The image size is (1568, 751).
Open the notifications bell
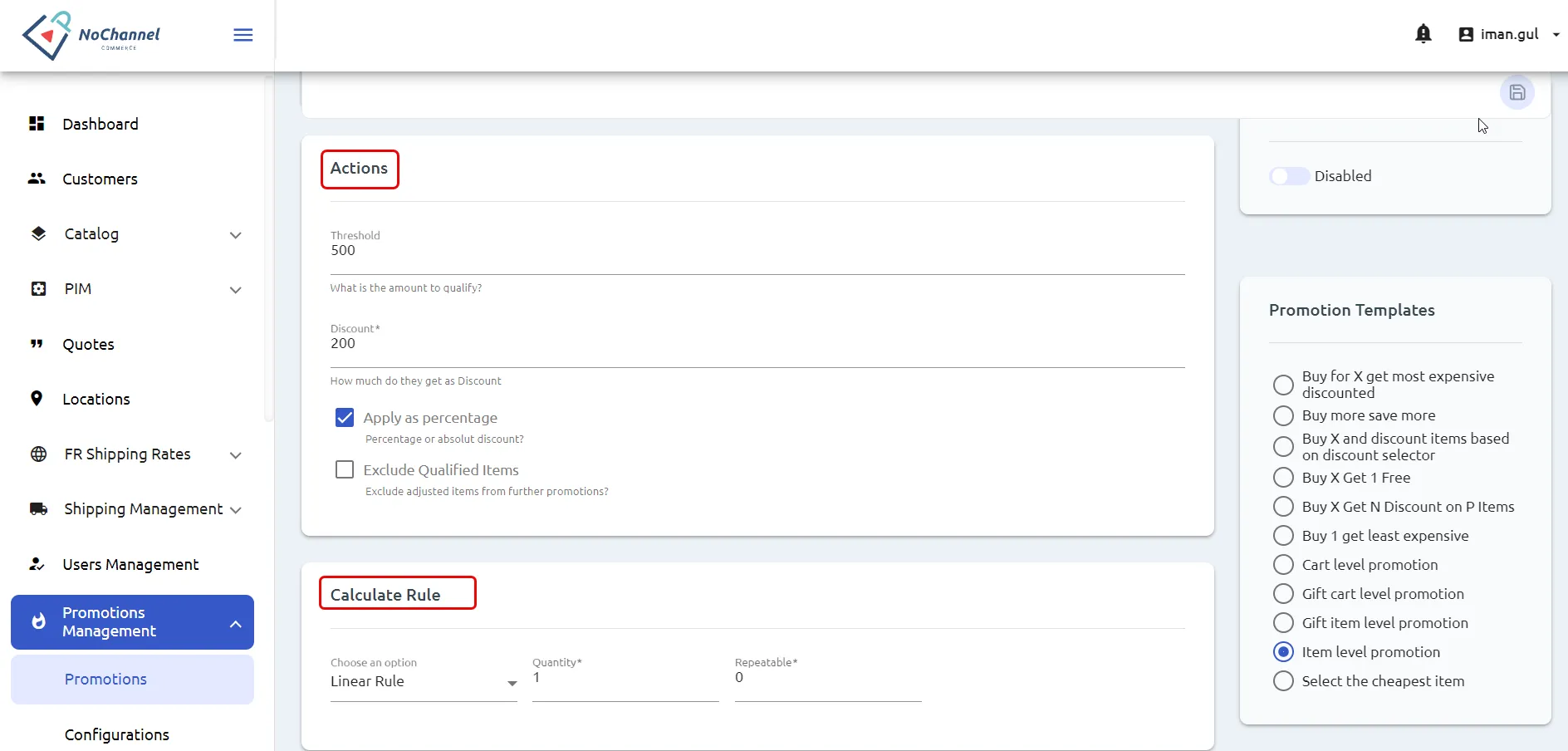click(1423, 34)
